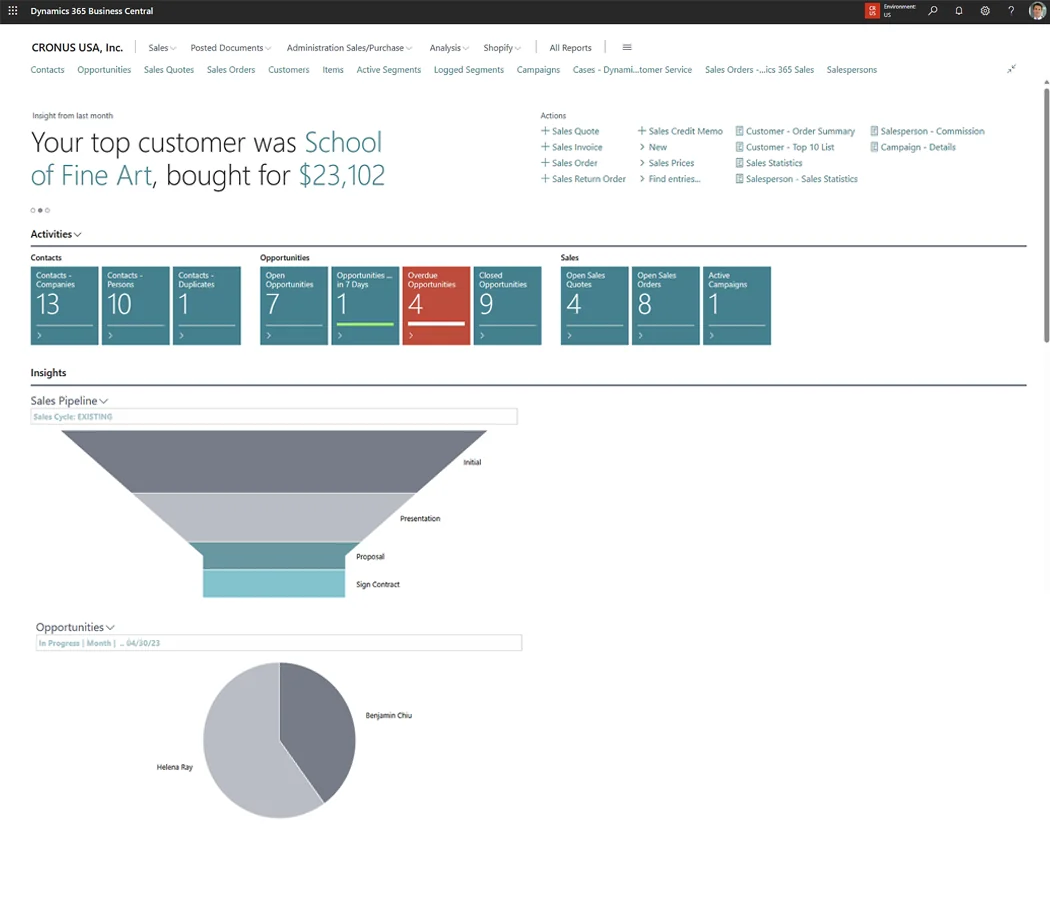This screenshot has width=1050, height=900.
Task: Click arrow on Active Campaigns tile
Action: (x=712, y=335)
